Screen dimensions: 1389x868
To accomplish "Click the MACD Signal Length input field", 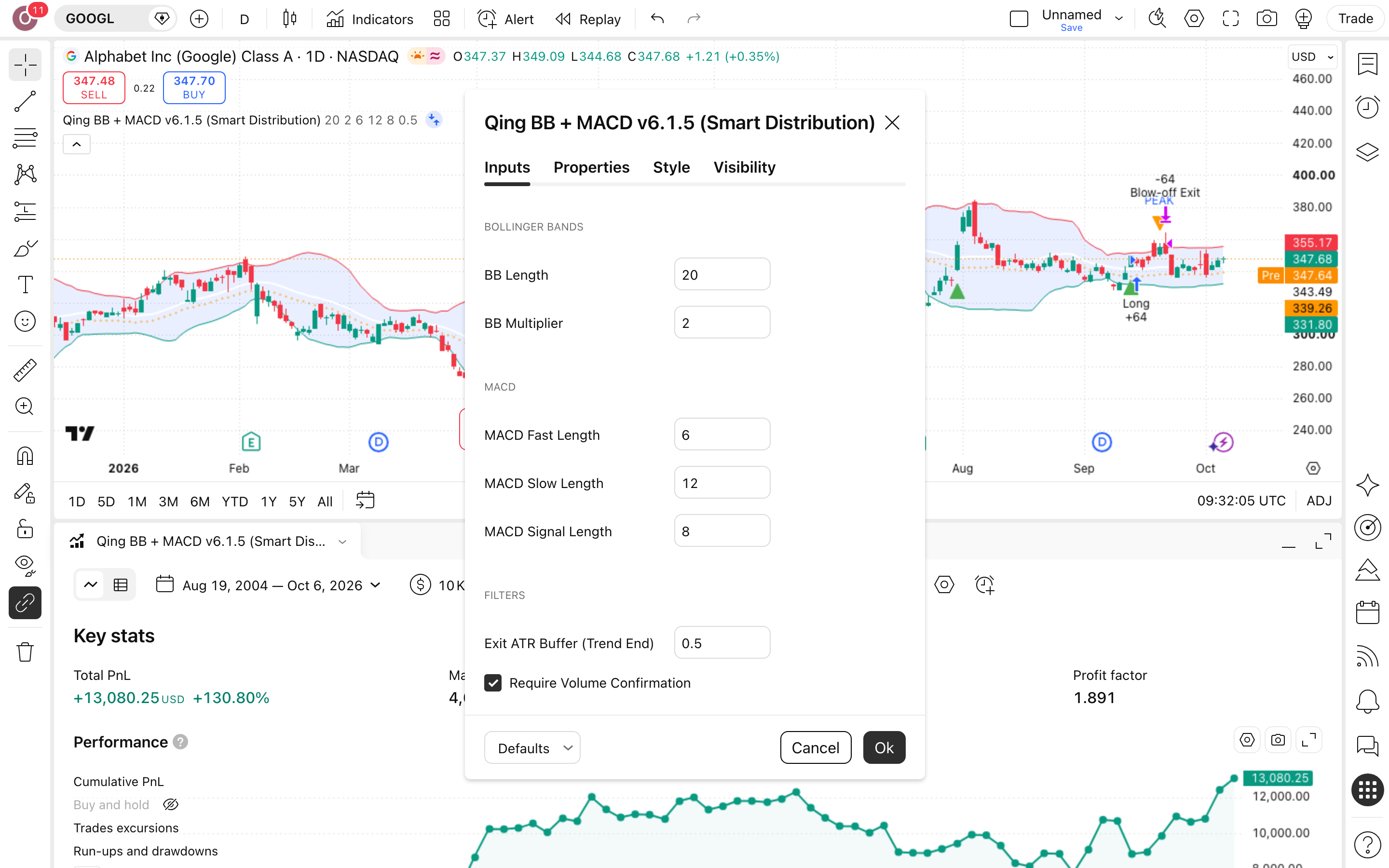I will pos(722,531).
